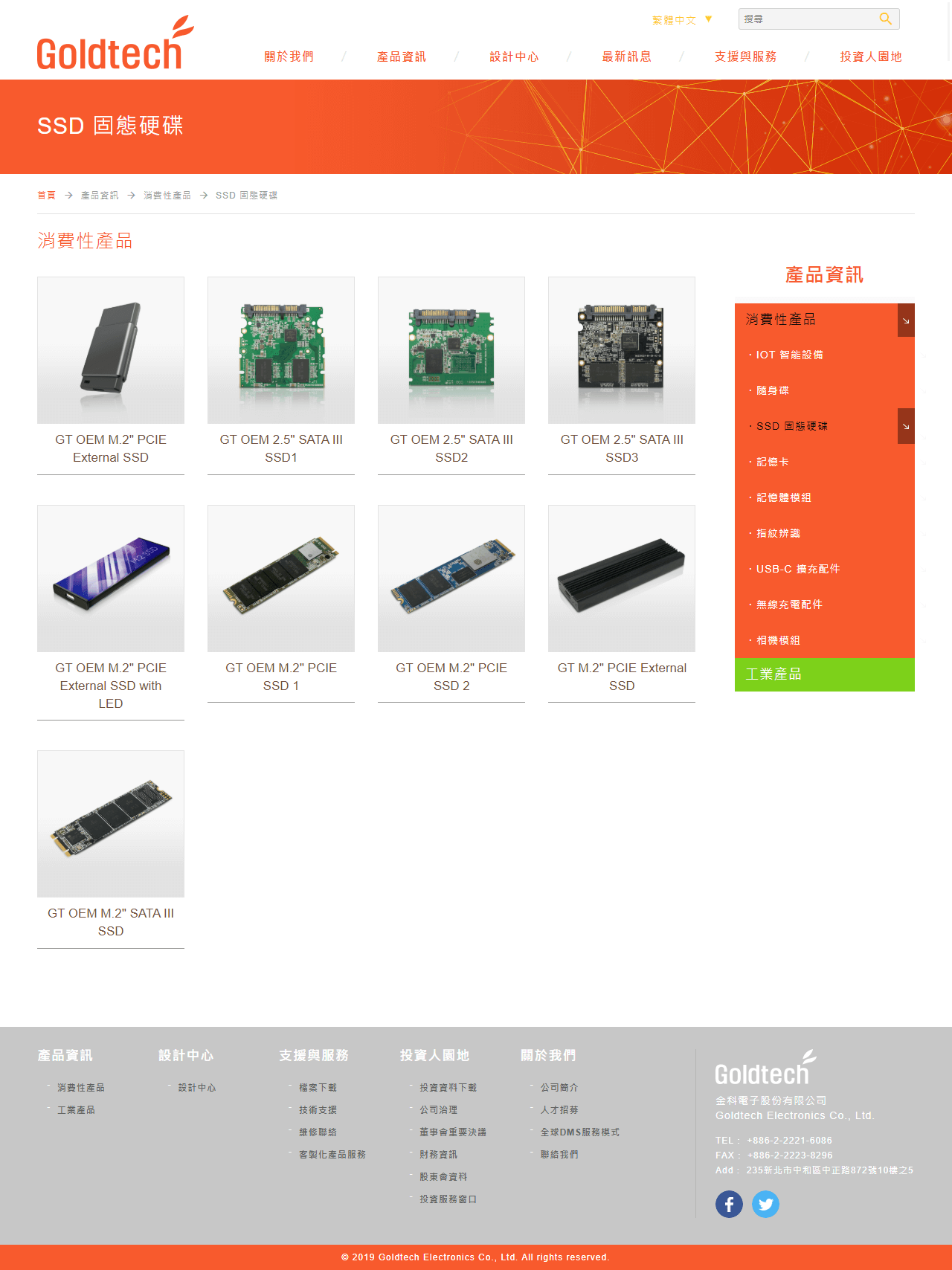Open External SSD with LED product image
This screenshot has width=952, height=1270.
[x=111, y=578]
